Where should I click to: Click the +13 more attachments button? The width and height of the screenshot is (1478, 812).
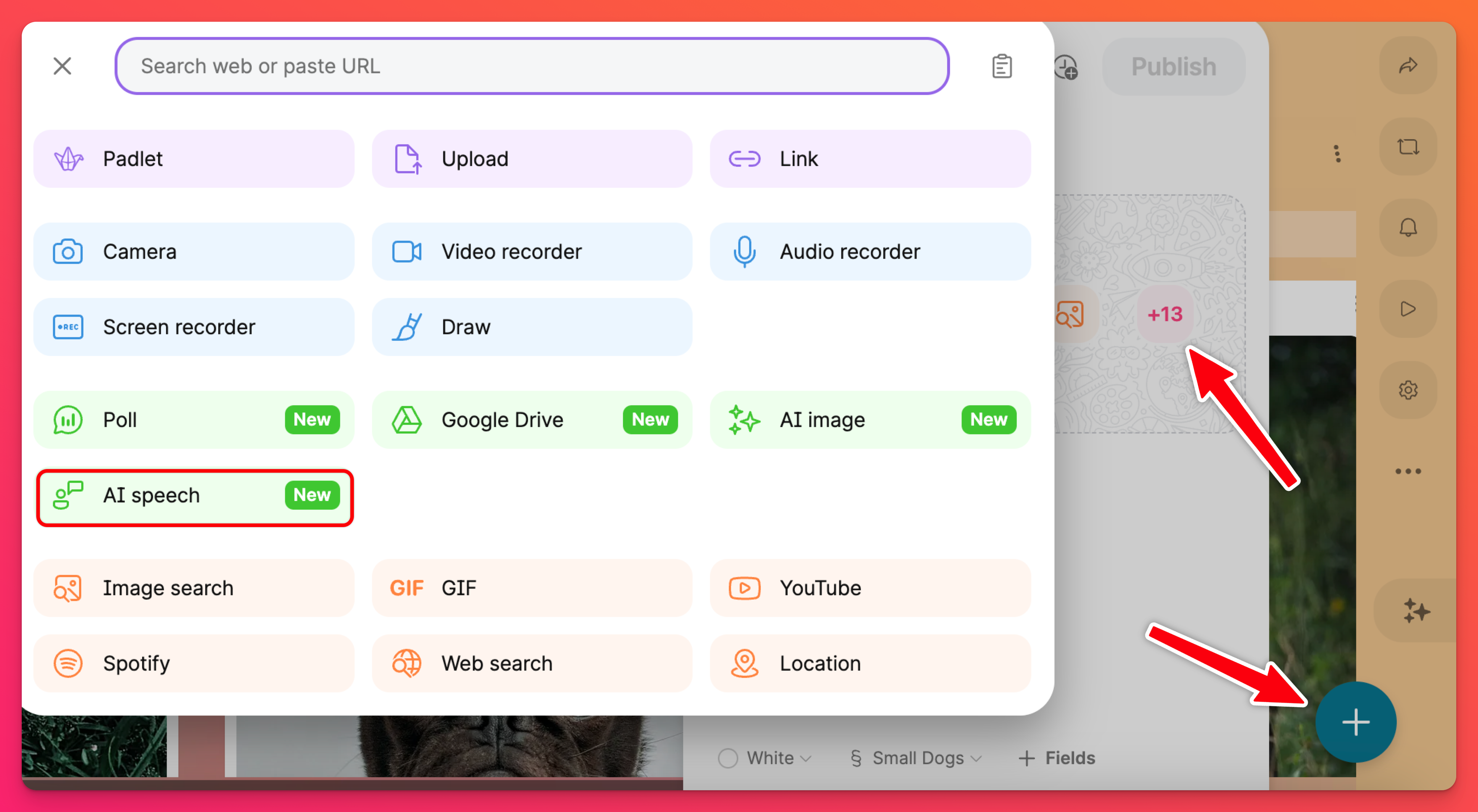coord(1165,314)
